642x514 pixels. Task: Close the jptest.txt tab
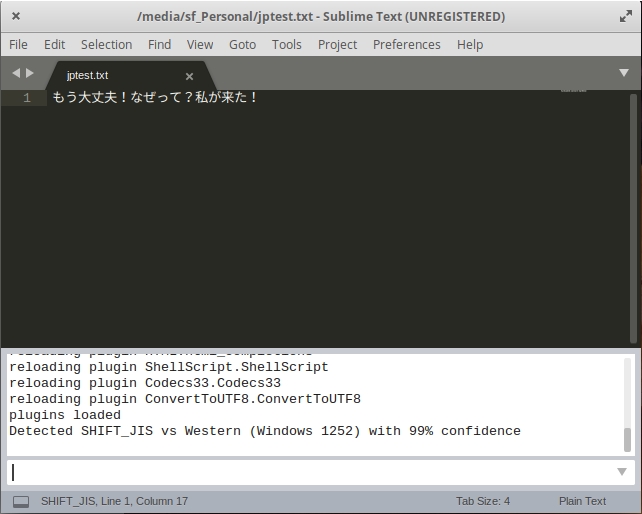[189, 76]
